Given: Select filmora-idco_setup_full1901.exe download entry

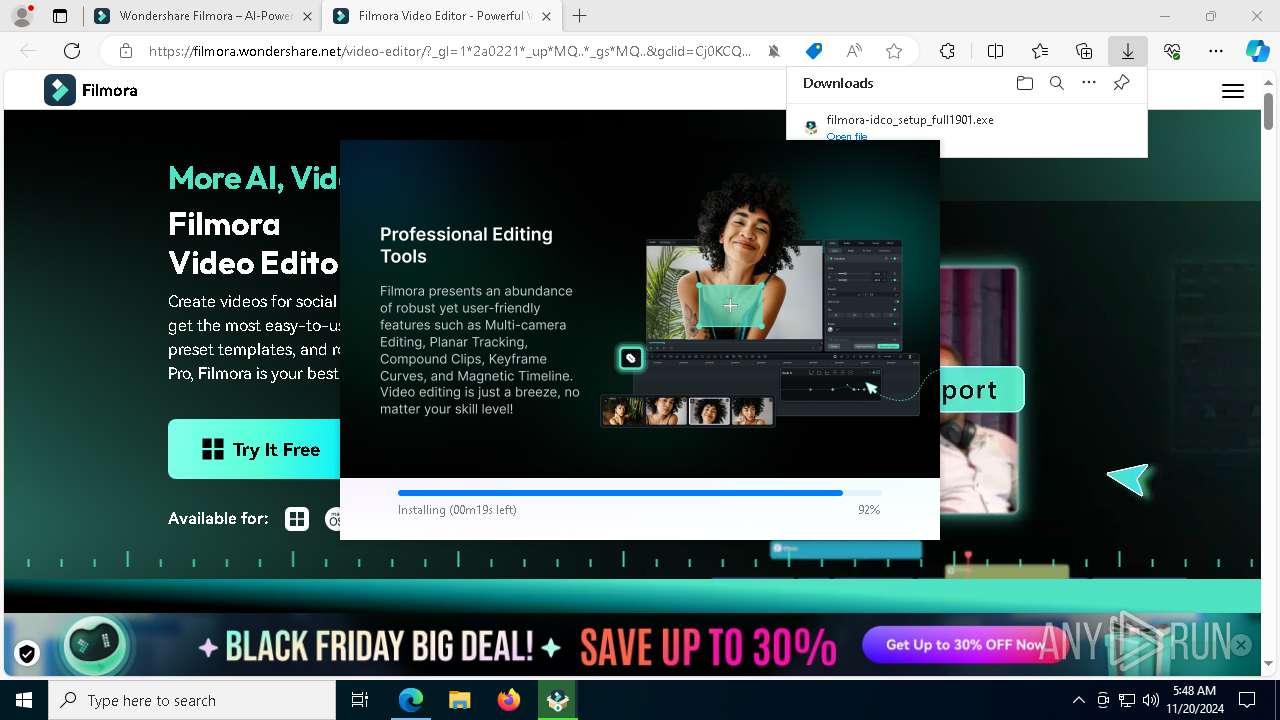Looking at the screenshot, I should click(x=967, y=126).
